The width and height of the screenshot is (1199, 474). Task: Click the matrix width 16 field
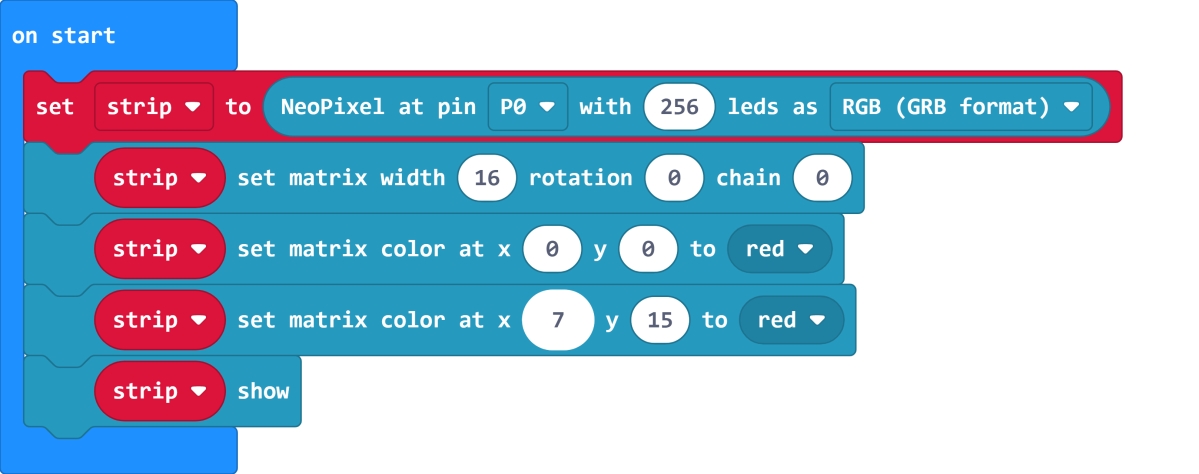pos(487,178)
